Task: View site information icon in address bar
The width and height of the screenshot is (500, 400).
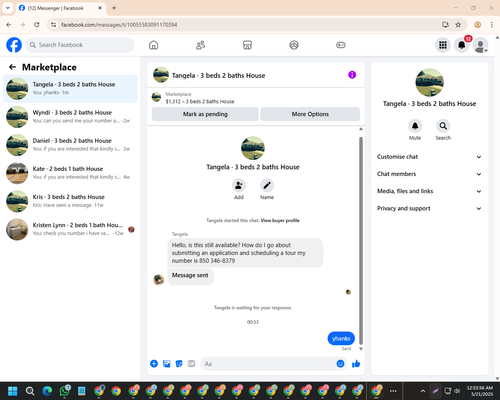Action: pyautogui.click(x=53, y=25)
